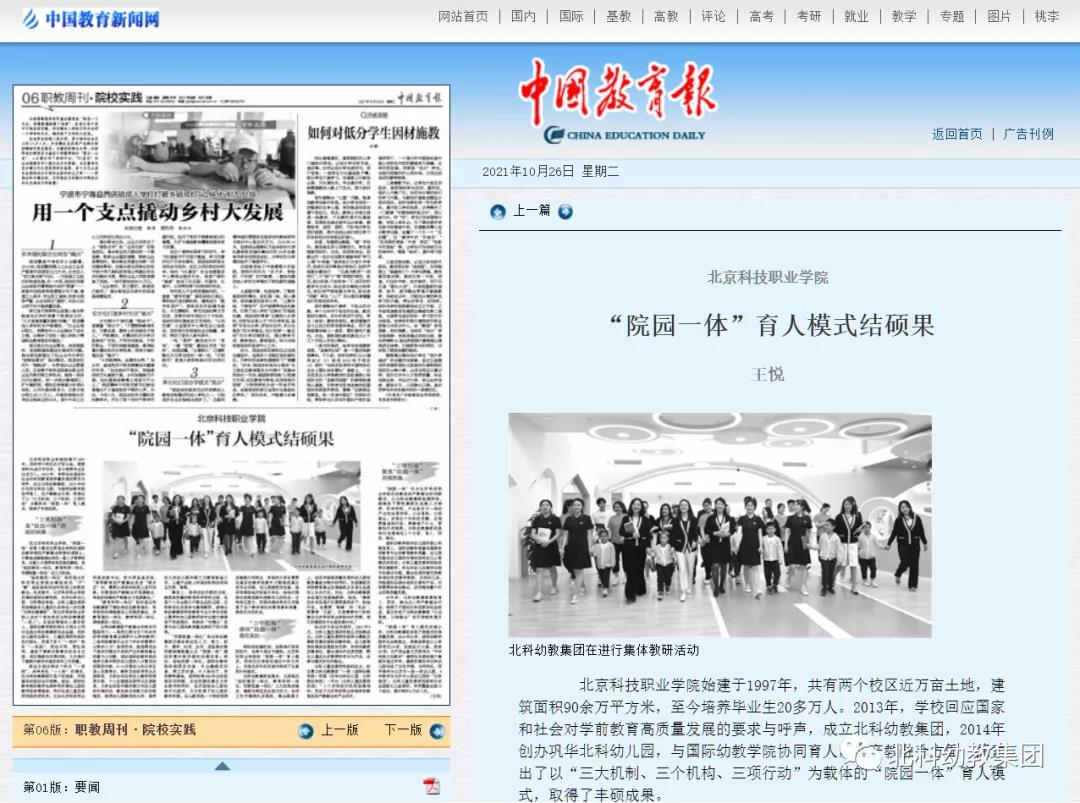Select 考研 in the top navigation bar

pos(809,17)
